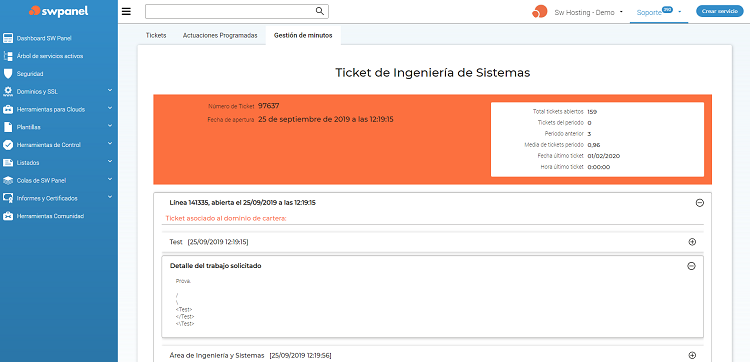Expand Herramientas para Clouds chevron
The width and height of the screenshot is (750, 362).
coord(110,108)
